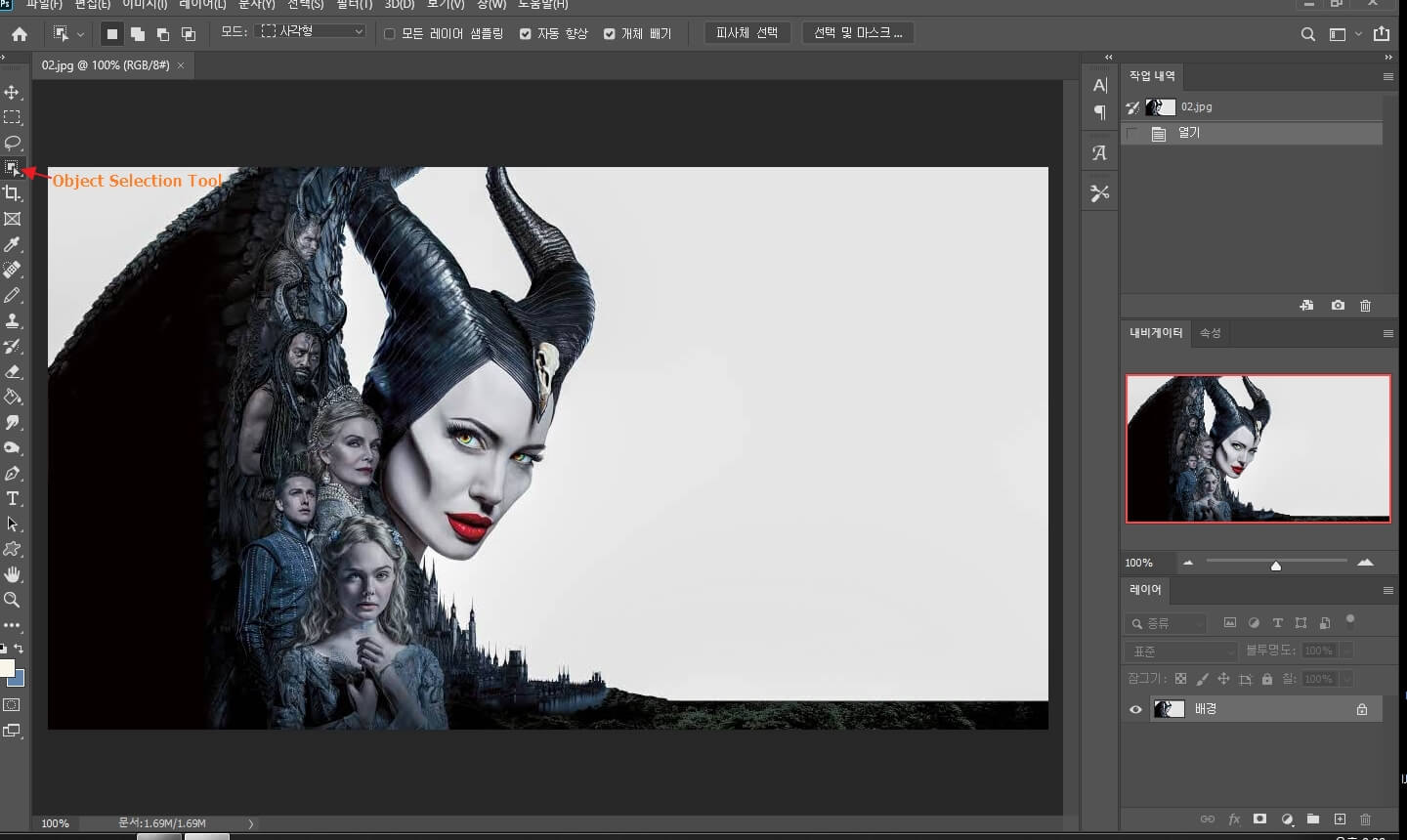The width and height of the screenshot is (1407, 840).
Task: Select the Pen tool
Action: click(13, 473)
